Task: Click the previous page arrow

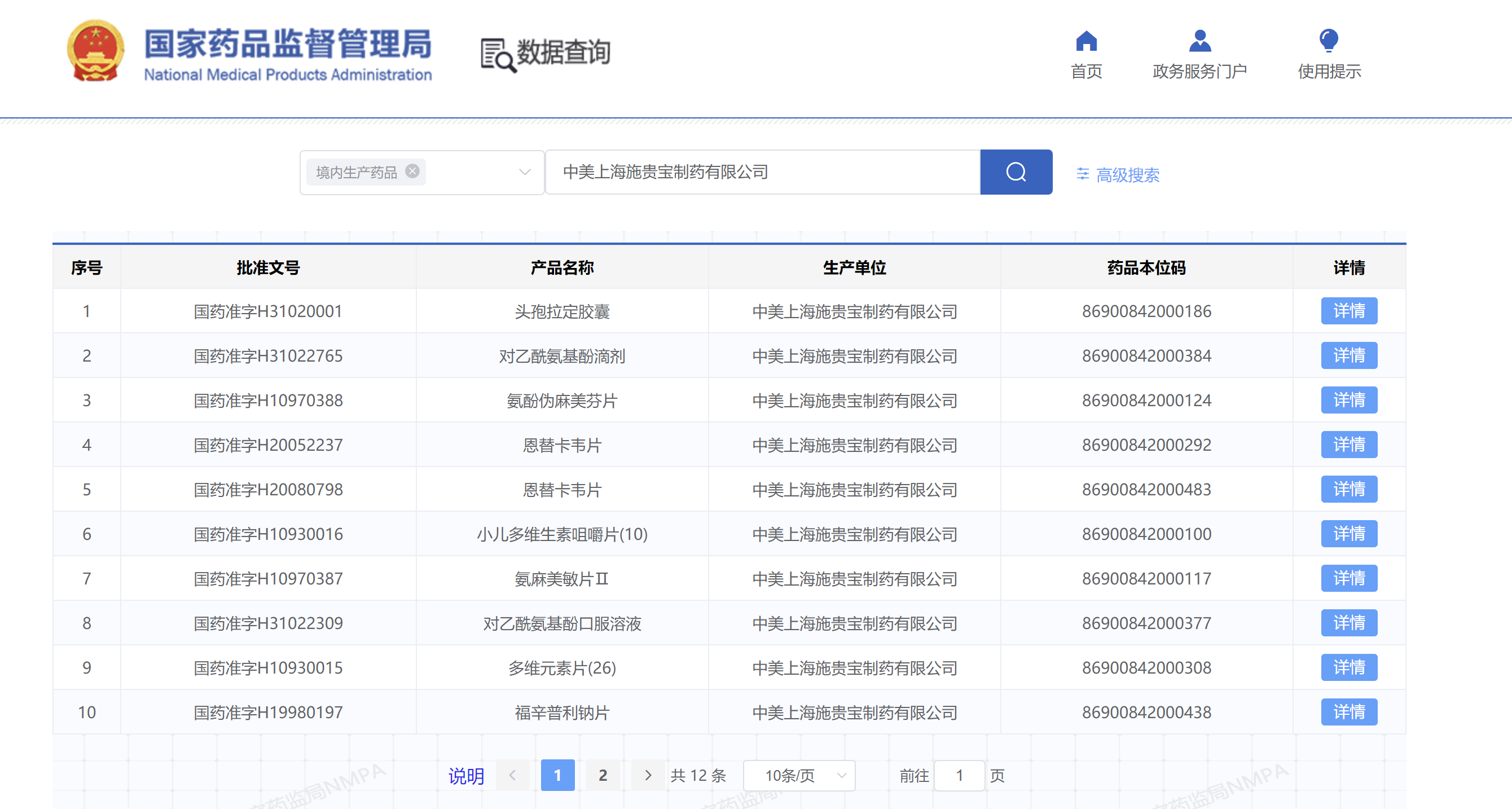Action: coord(512,775)
